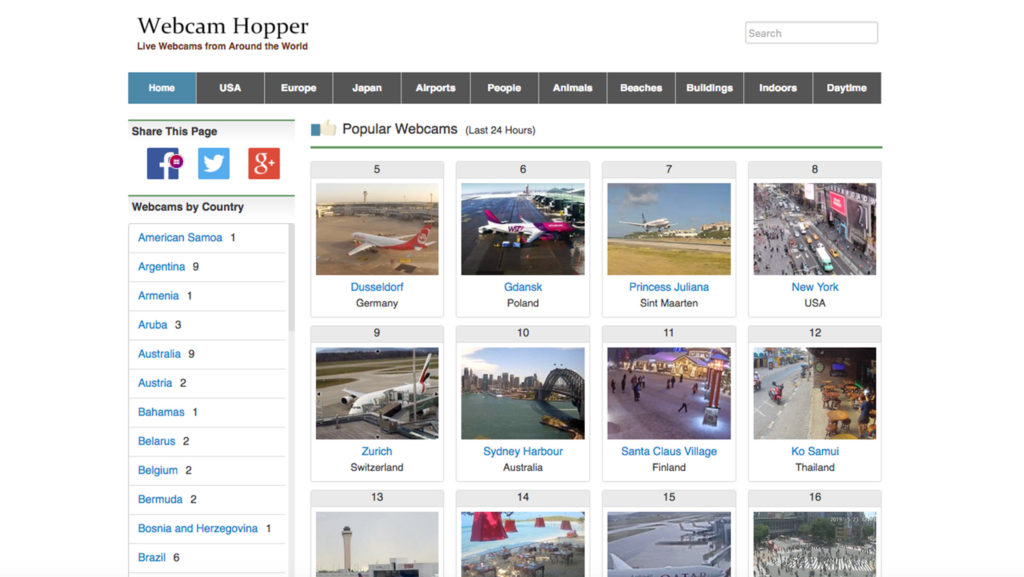Open Argentina webcams list
The width and height of the screenshot is (1024, 577).
pyautogui.click(x=161, y=266)
